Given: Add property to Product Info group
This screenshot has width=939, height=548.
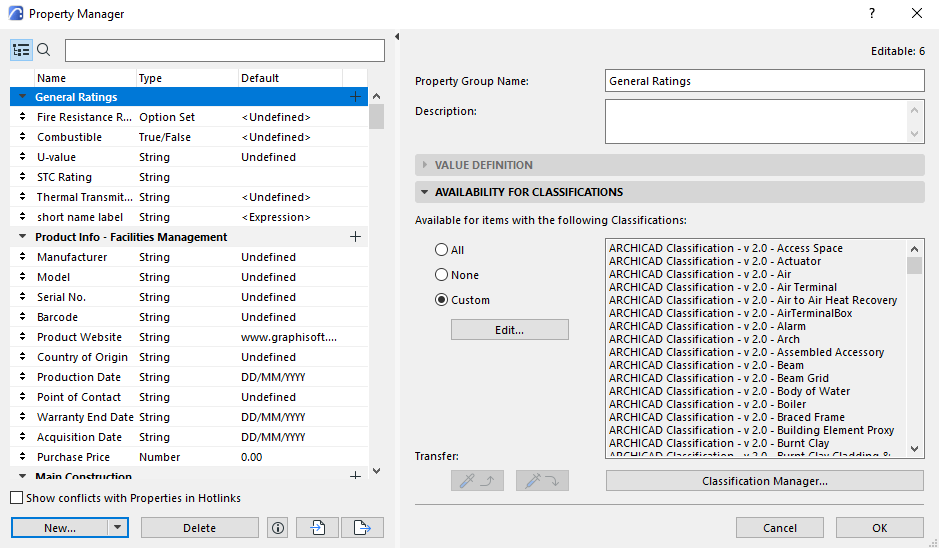Looking at the screenshot, I should click(x=355, y=237).
